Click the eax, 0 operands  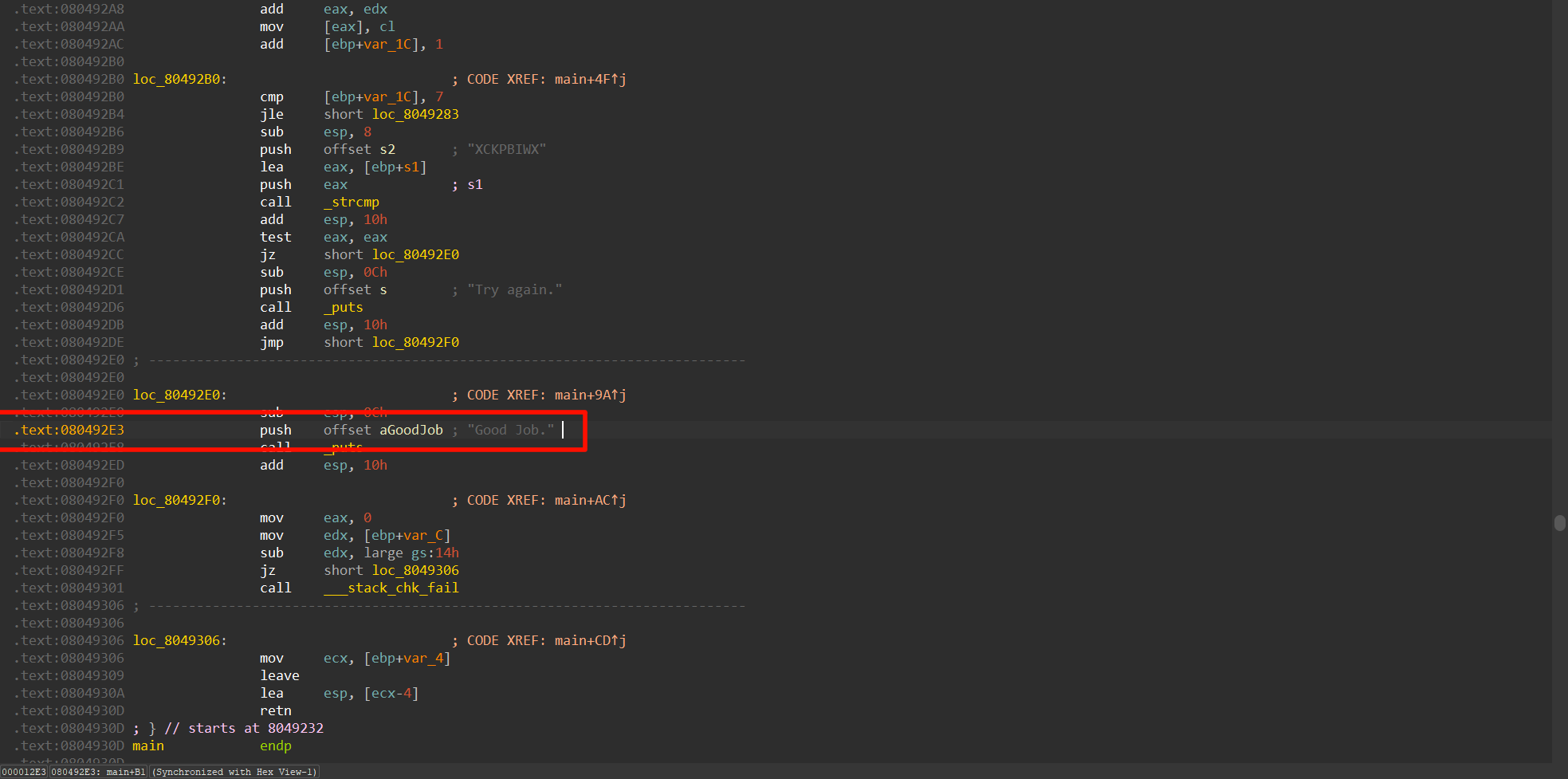pyautogui.click(x=348, y=517)
